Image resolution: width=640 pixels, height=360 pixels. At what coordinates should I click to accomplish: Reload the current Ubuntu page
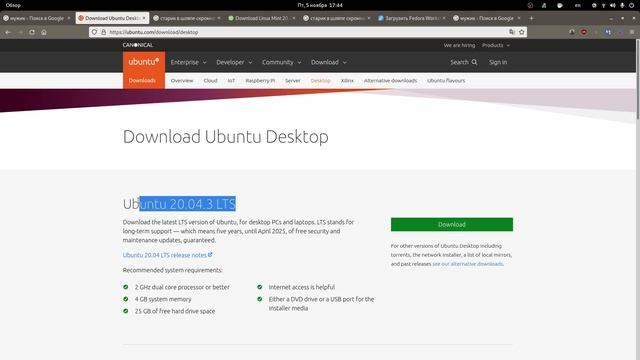tap(32, 32)
